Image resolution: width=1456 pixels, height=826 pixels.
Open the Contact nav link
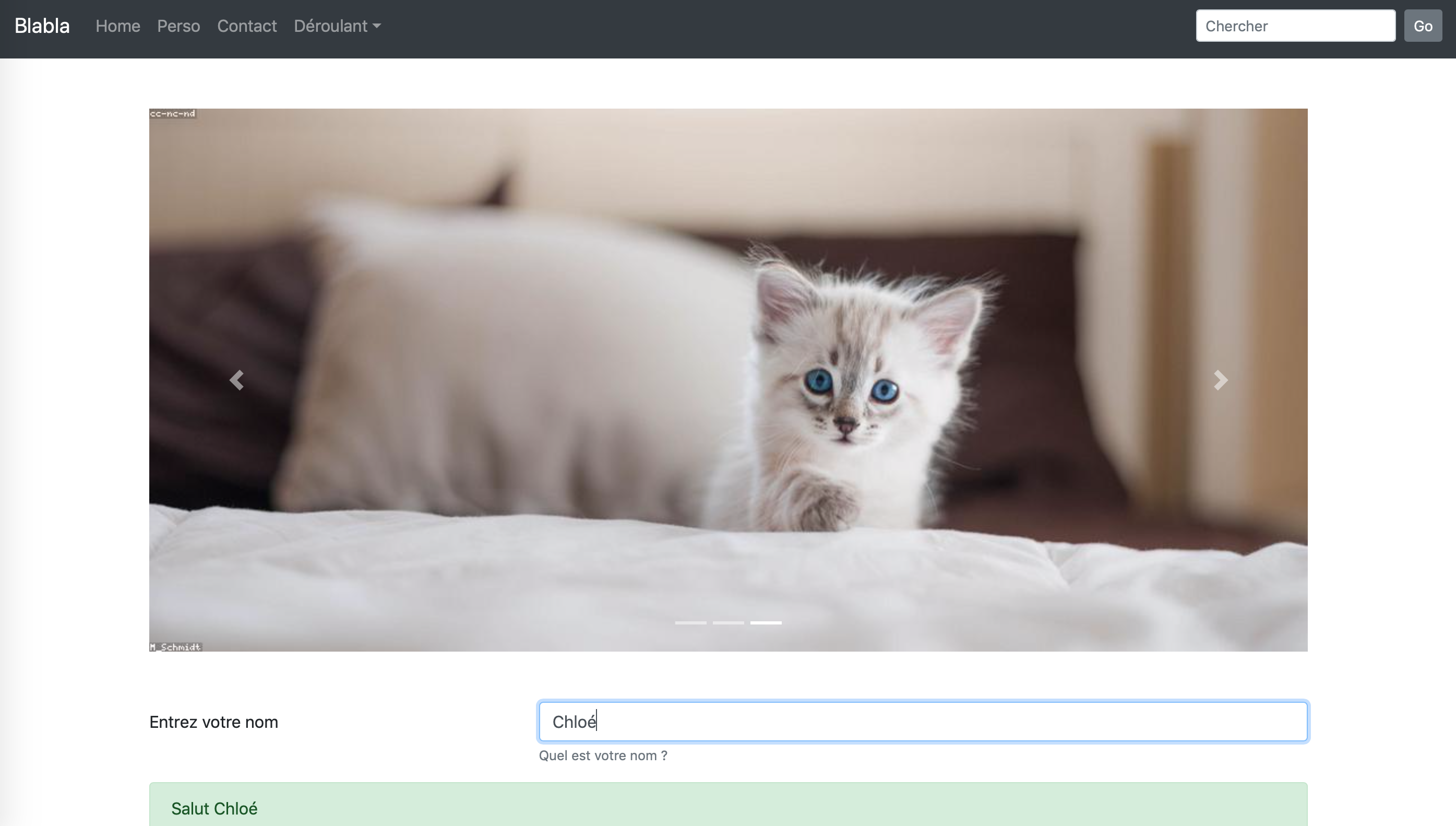[247, 26]
